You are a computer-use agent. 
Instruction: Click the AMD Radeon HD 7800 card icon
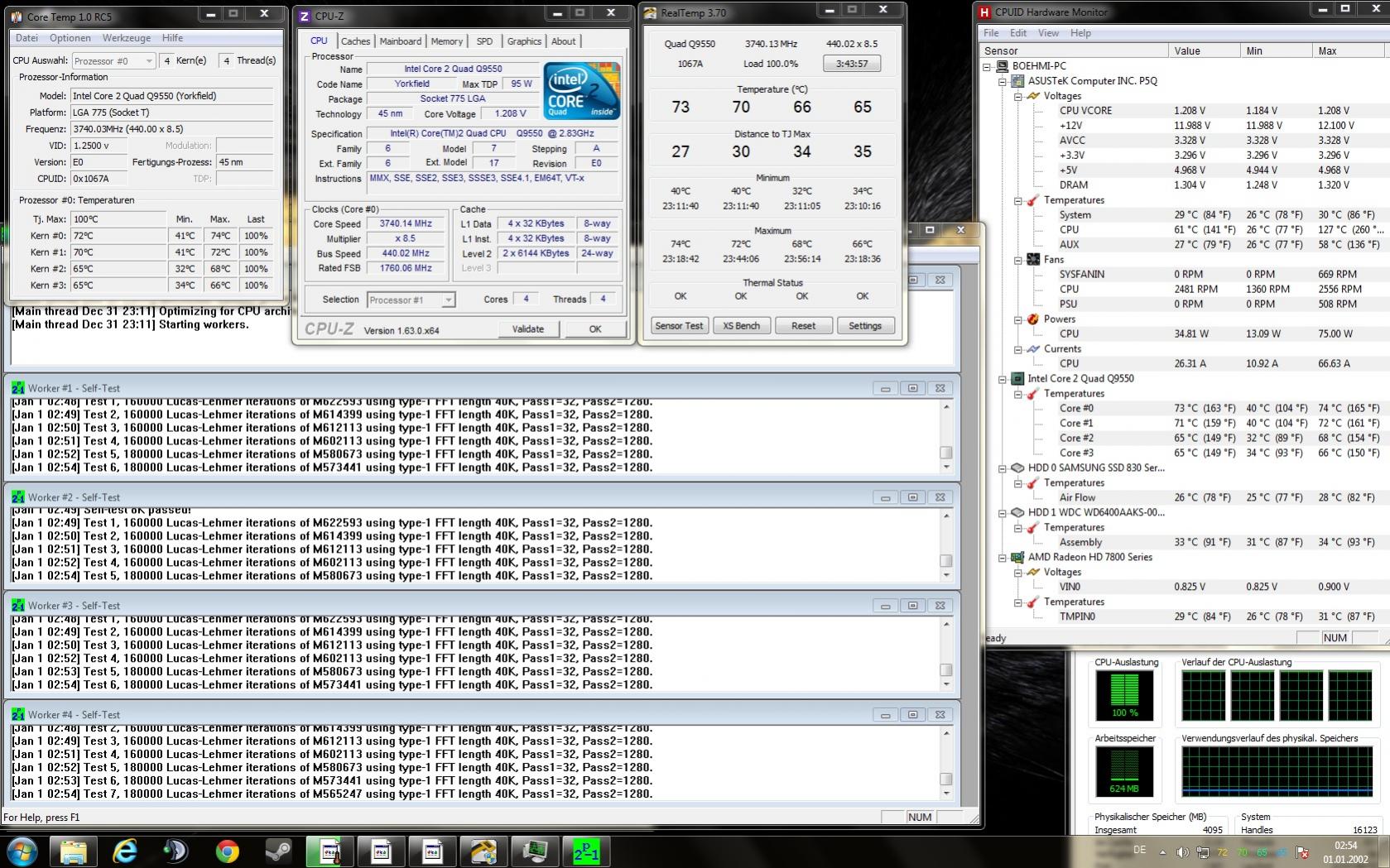point(1017,558)
